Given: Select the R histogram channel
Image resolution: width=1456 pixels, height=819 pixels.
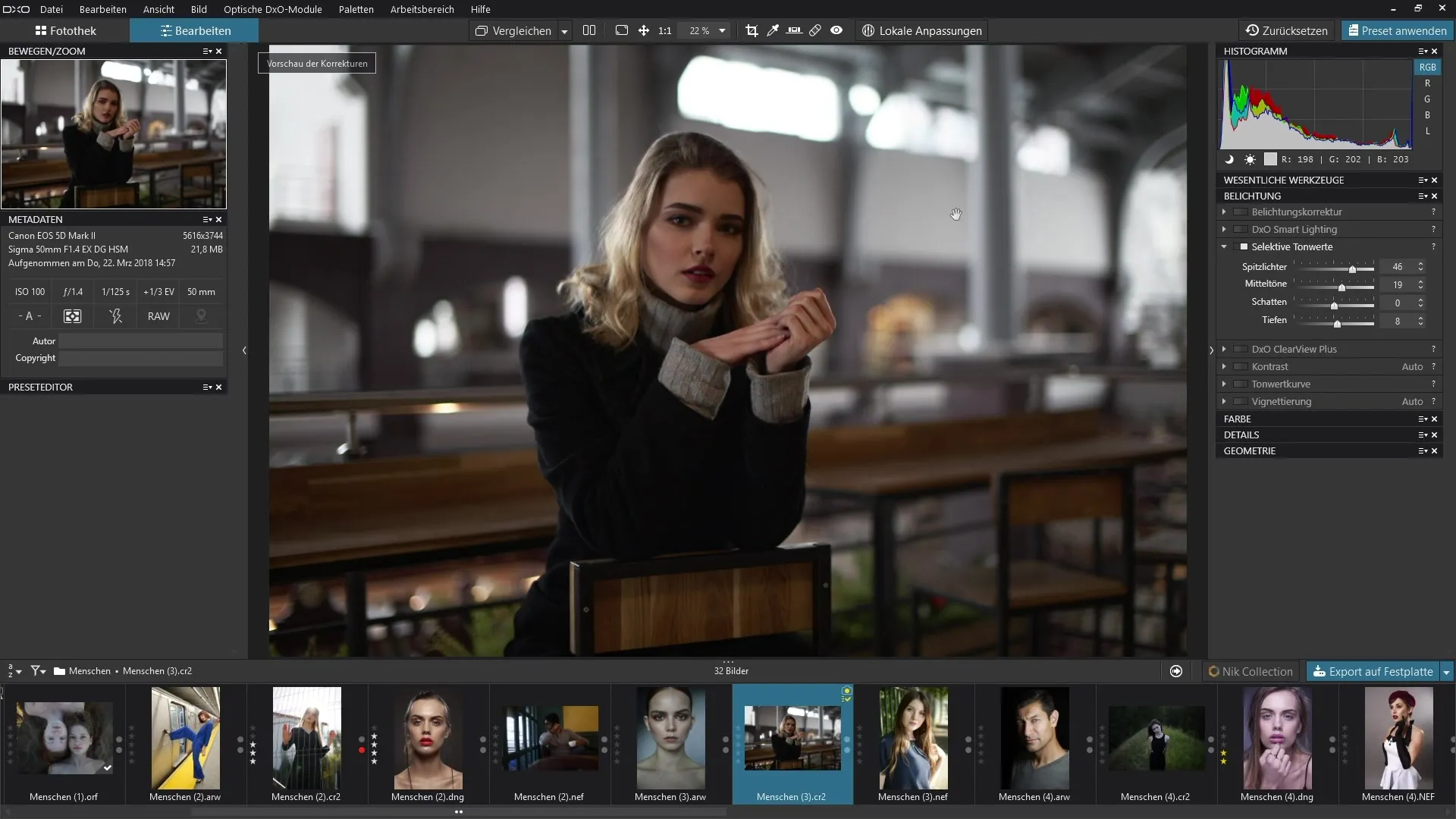Looking at the screenshot, I should [x=1427, y=83].
